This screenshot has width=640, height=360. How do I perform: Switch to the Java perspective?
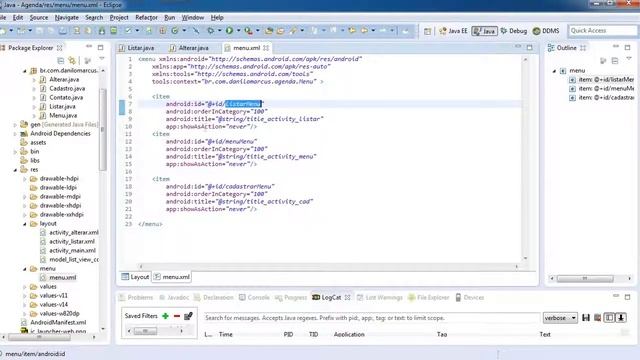point(484,31)
